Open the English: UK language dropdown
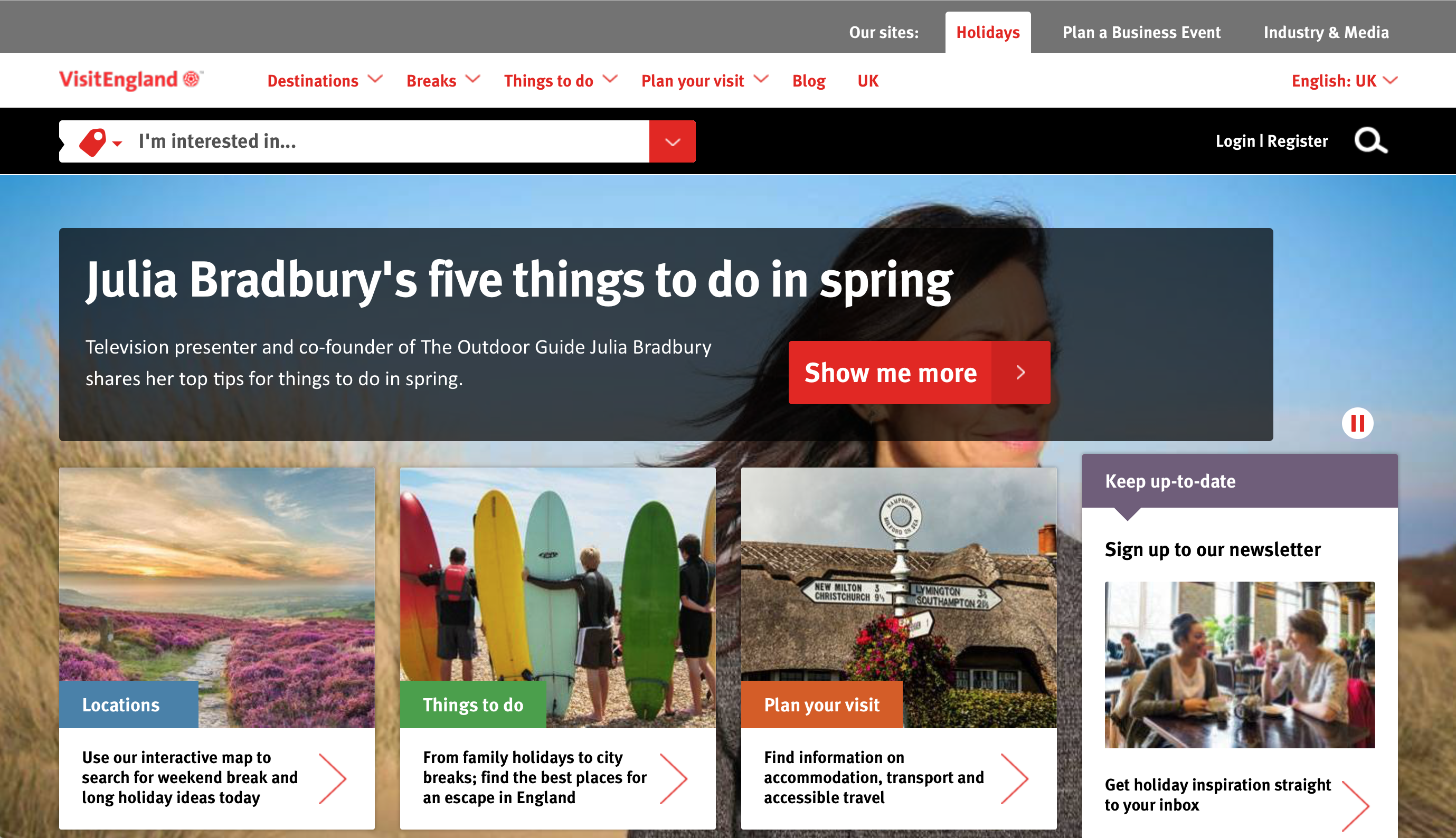Screen dimensions: 1456x838 coord(1344,81)
